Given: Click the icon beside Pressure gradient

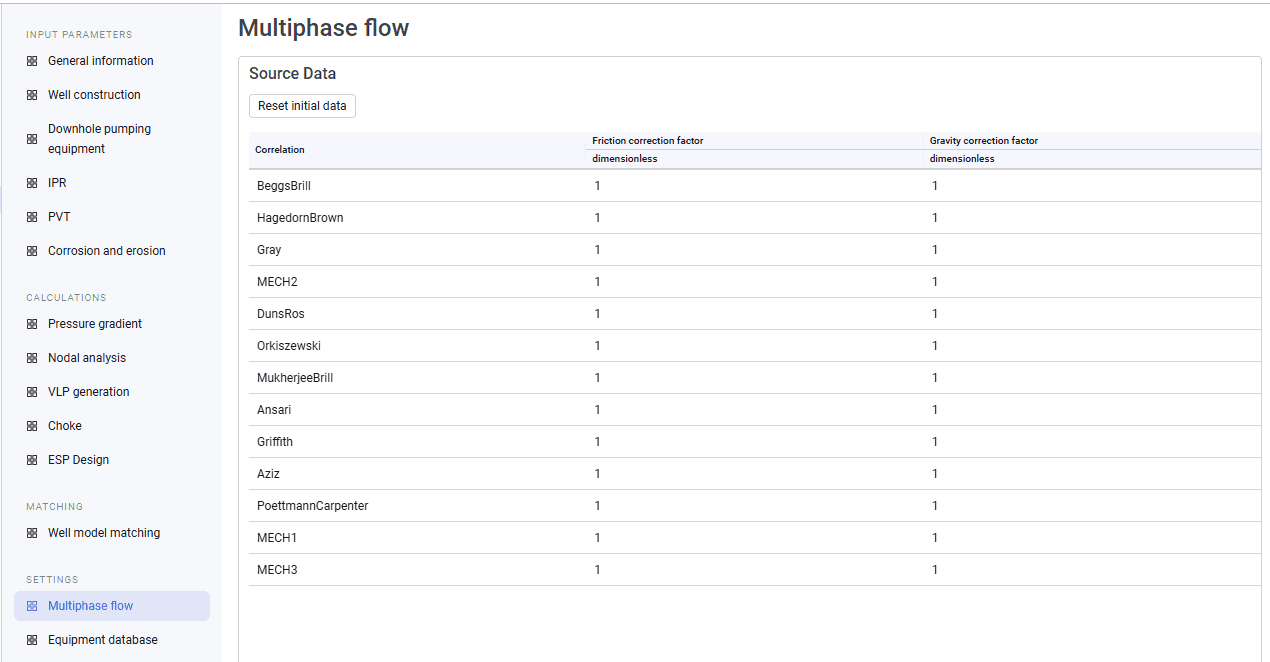Looking at the screenshot, I should pyautogui.click(x=32, y=324).
